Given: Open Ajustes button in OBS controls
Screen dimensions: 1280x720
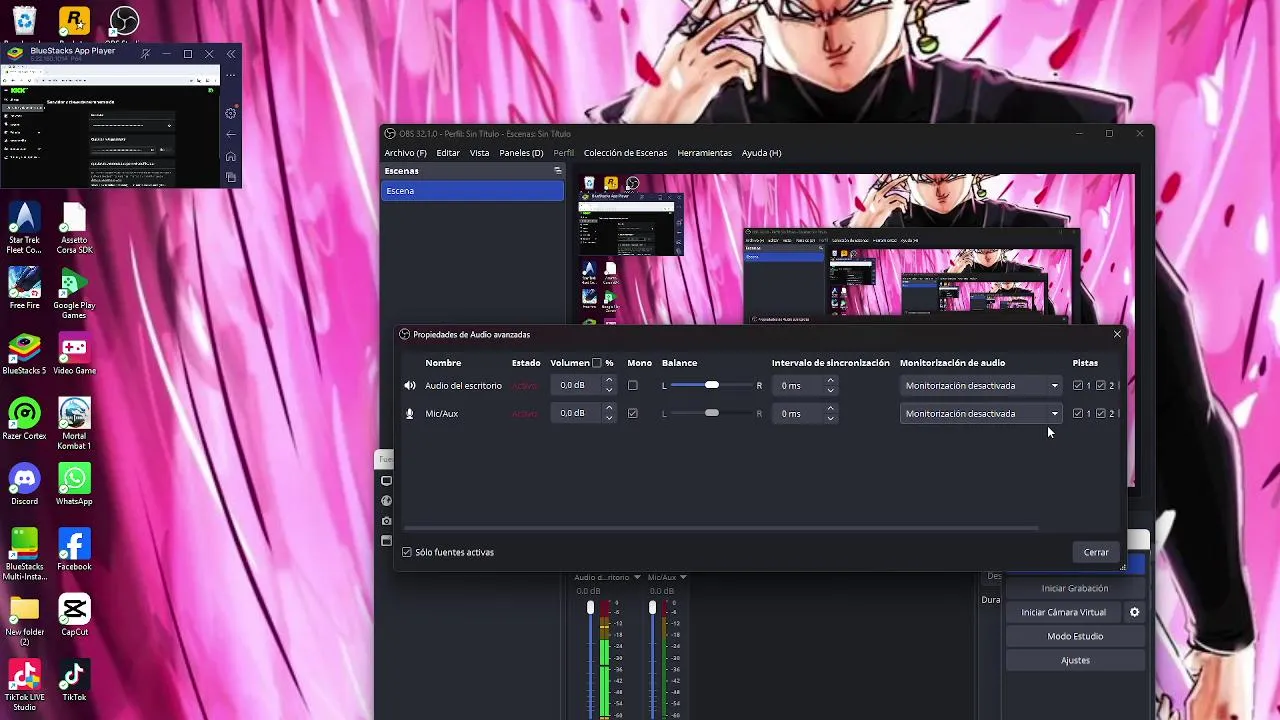Looking at the screenshot, I should (x=1075, y=660).
